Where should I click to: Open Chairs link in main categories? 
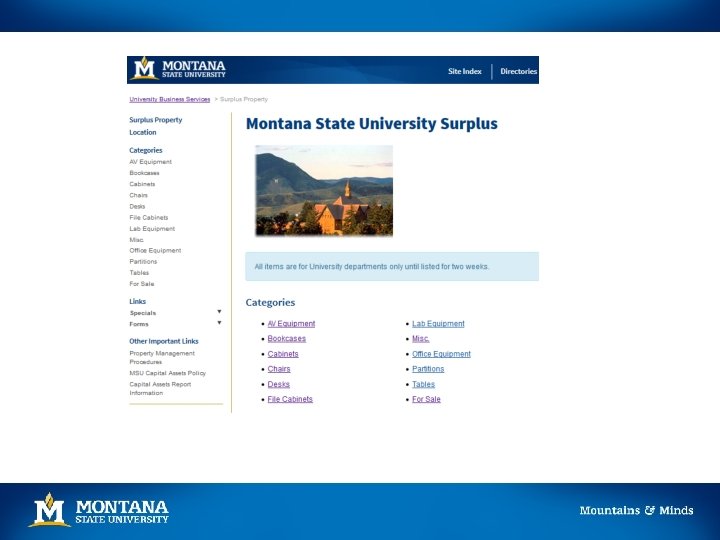279,369
